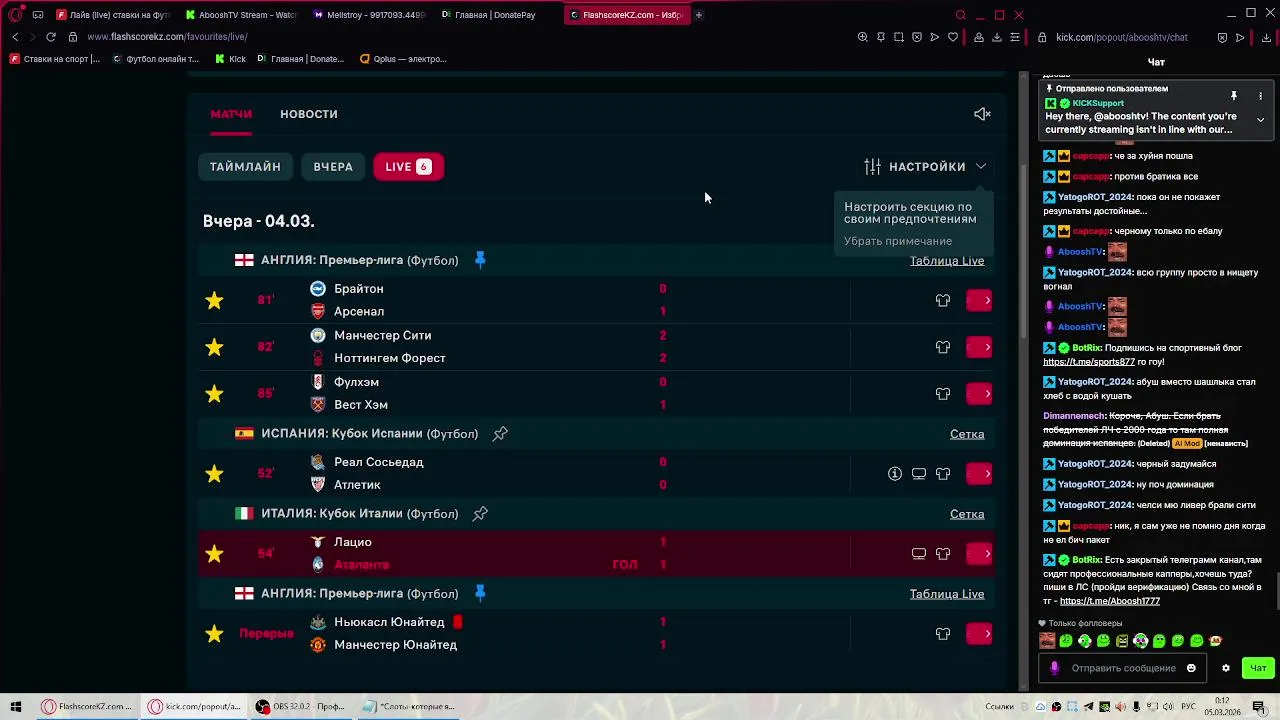
Task: Remove Фулхэм vs Вест Хэм from favorites
Action: [214, 394]
